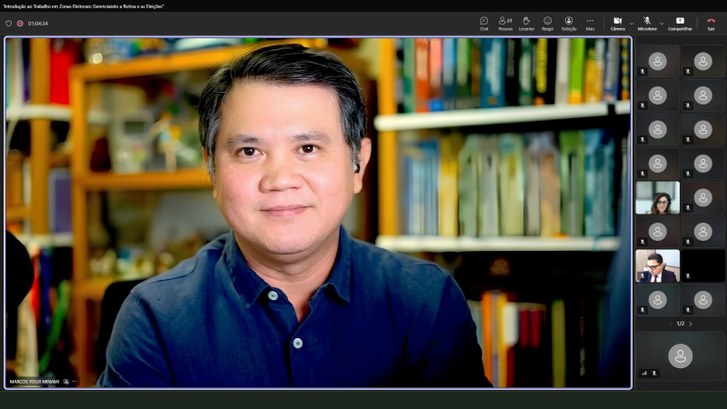The image size is (727, 409).
Task: Go to previous participants page arrow
Action: click(670, 324)
